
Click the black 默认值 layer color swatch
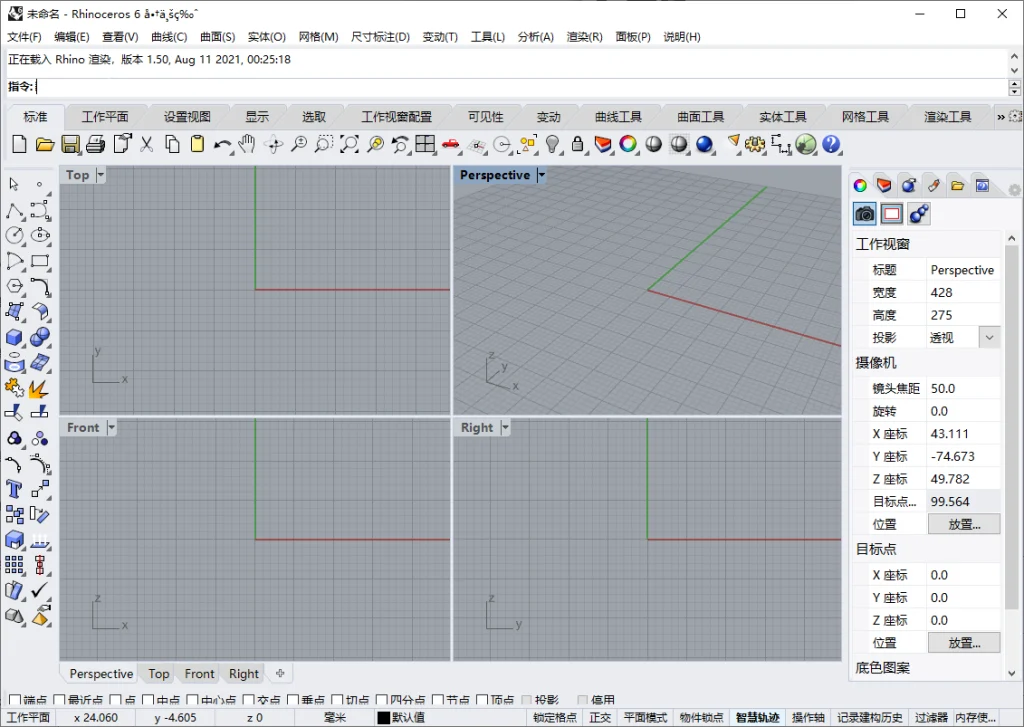383,717
